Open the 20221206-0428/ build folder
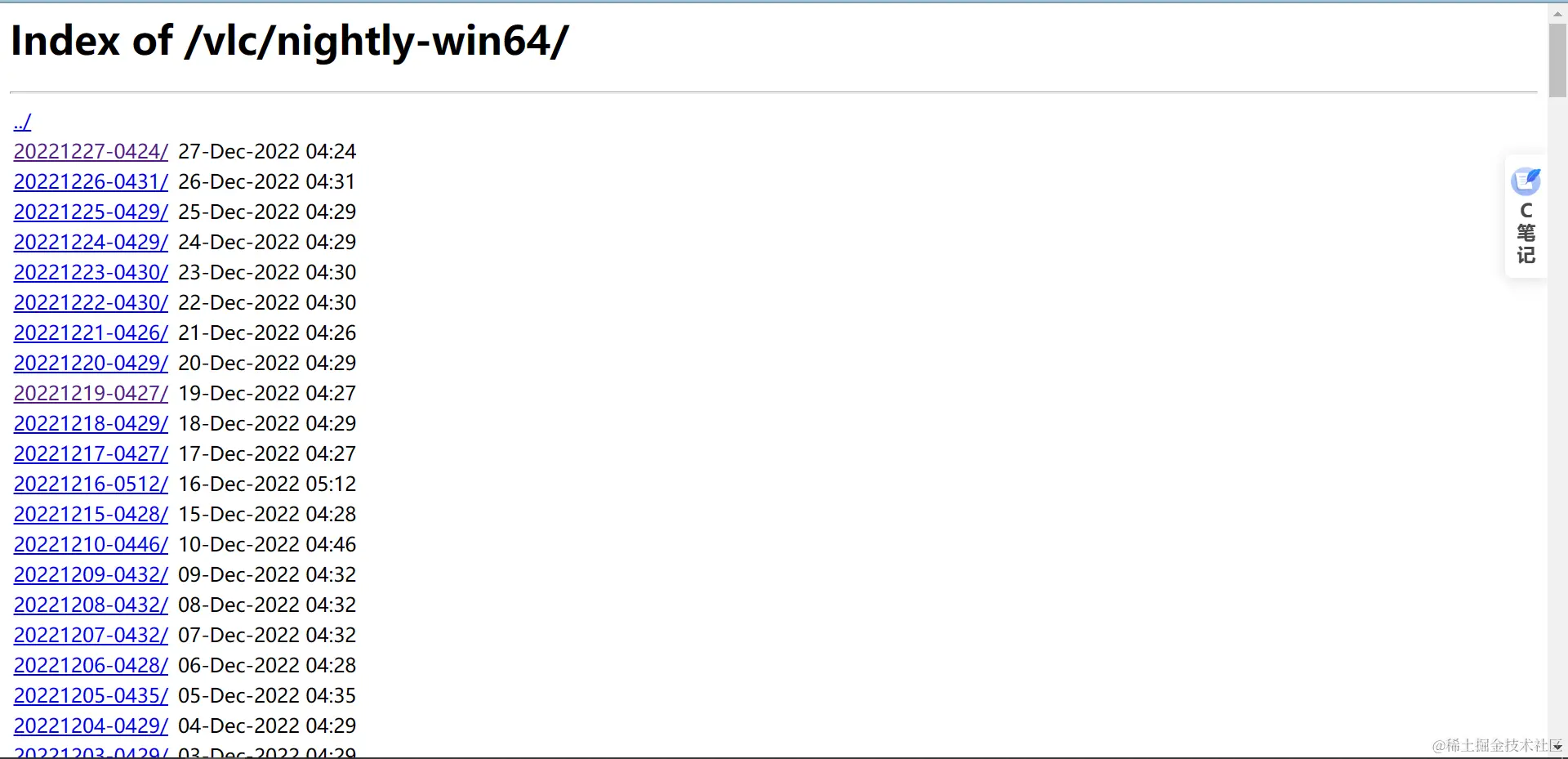This screenshot has width=1568, height=759. pos(91,666)
